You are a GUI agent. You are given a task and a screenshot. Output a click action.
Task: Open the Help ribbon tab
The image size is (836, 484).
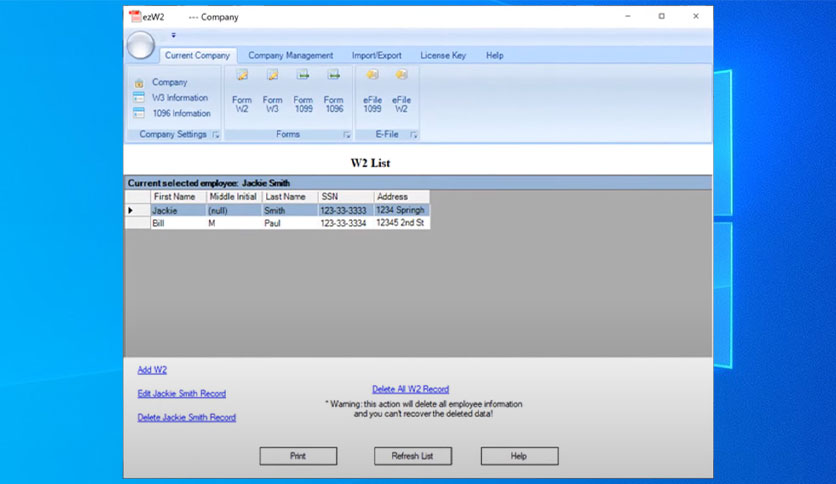coord(494,55)
